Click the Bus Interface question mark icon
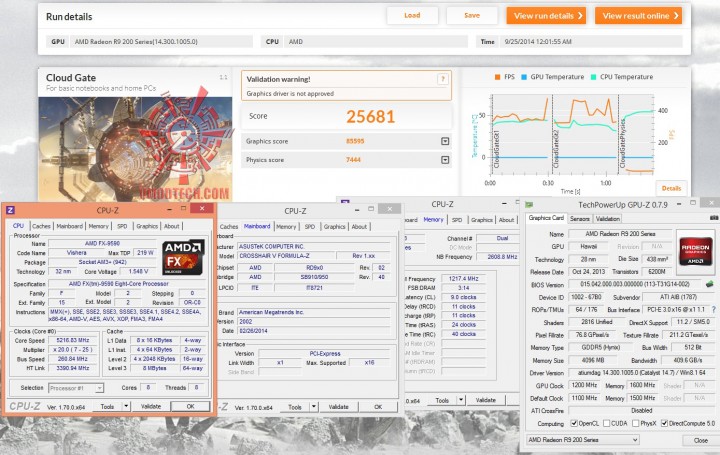 (x=714, y=309)
